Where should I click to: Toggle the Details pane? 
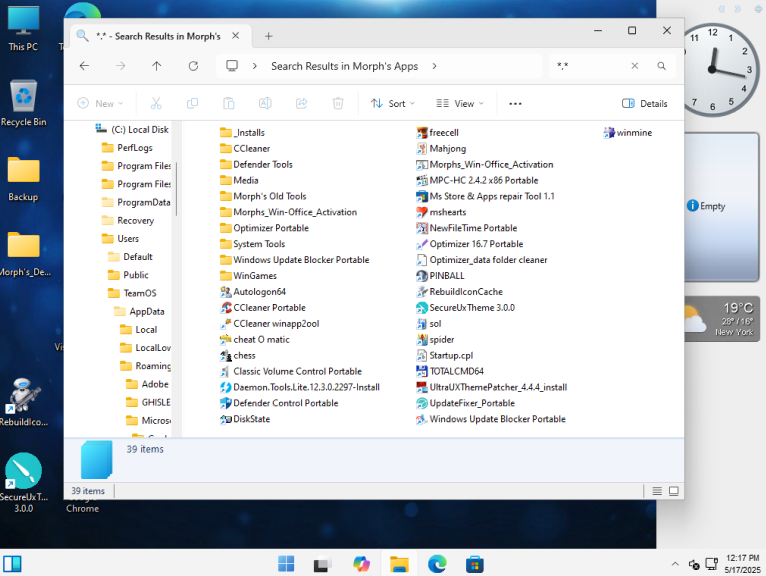(644, 104)
